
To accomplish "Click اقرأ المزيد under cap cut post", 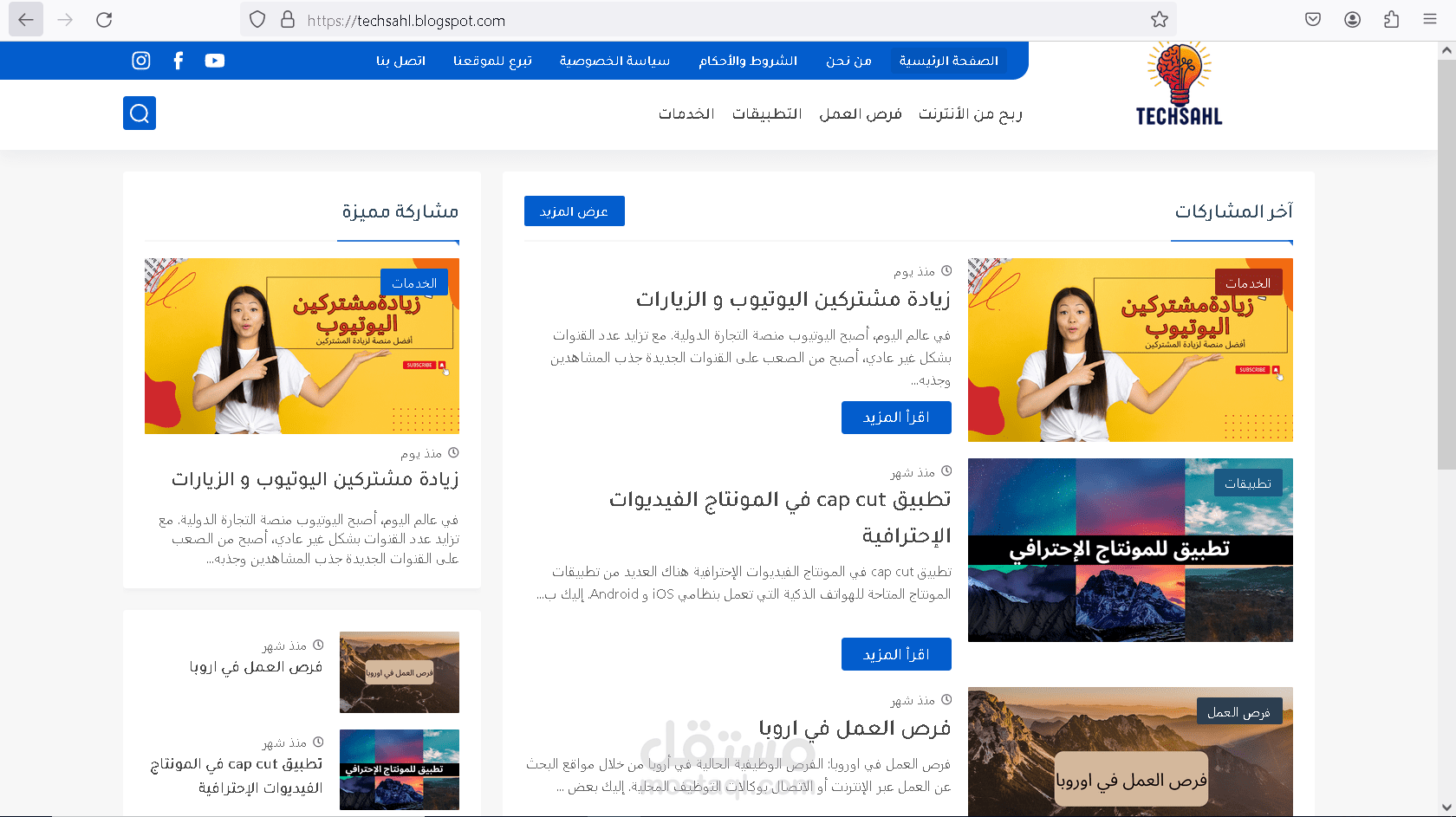I will pyautogui.click(x=896, y=654).
